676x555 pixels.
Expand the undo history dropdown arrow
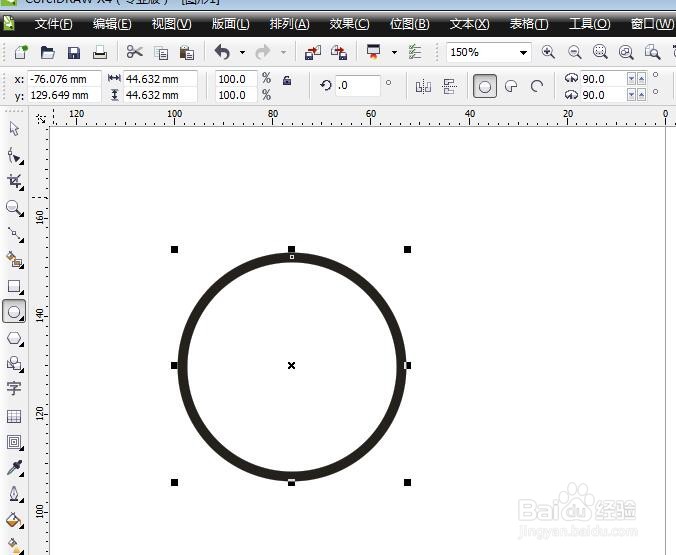coord(242,53)
